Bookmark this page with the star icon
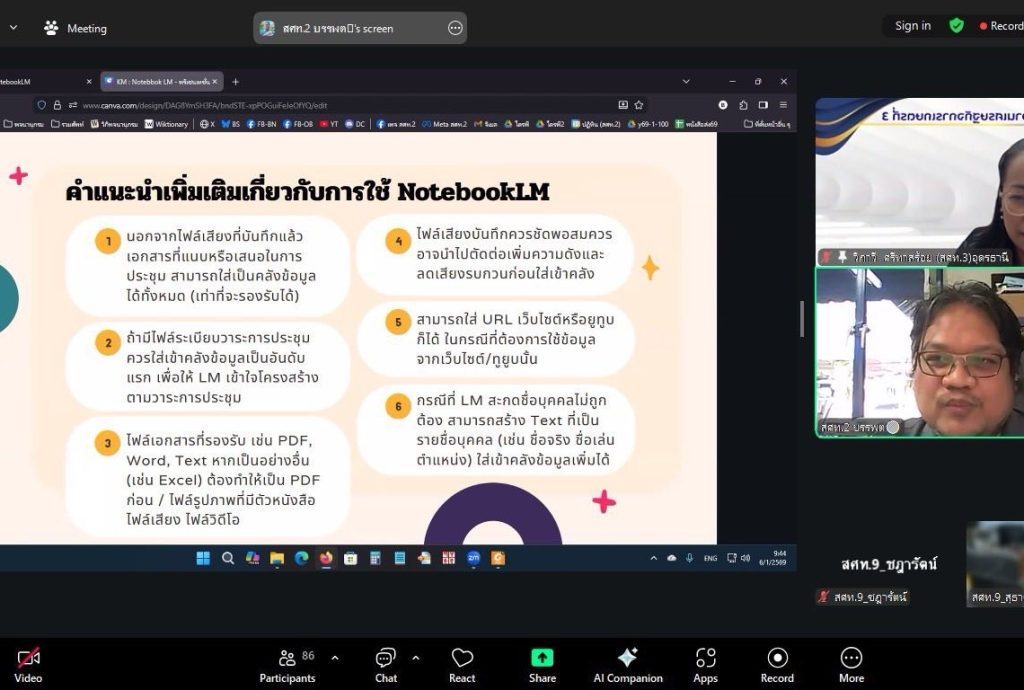This screenshot has height=690, width=1024. coord(639,105)
